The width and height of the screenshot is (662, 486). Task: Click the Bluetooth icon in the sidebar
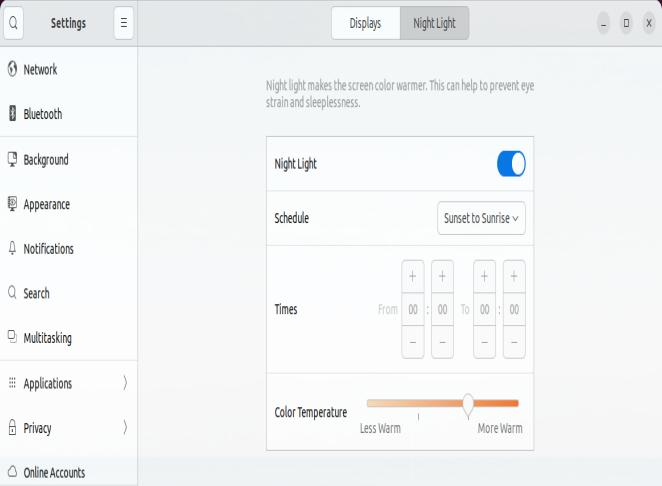pos(12,114)
